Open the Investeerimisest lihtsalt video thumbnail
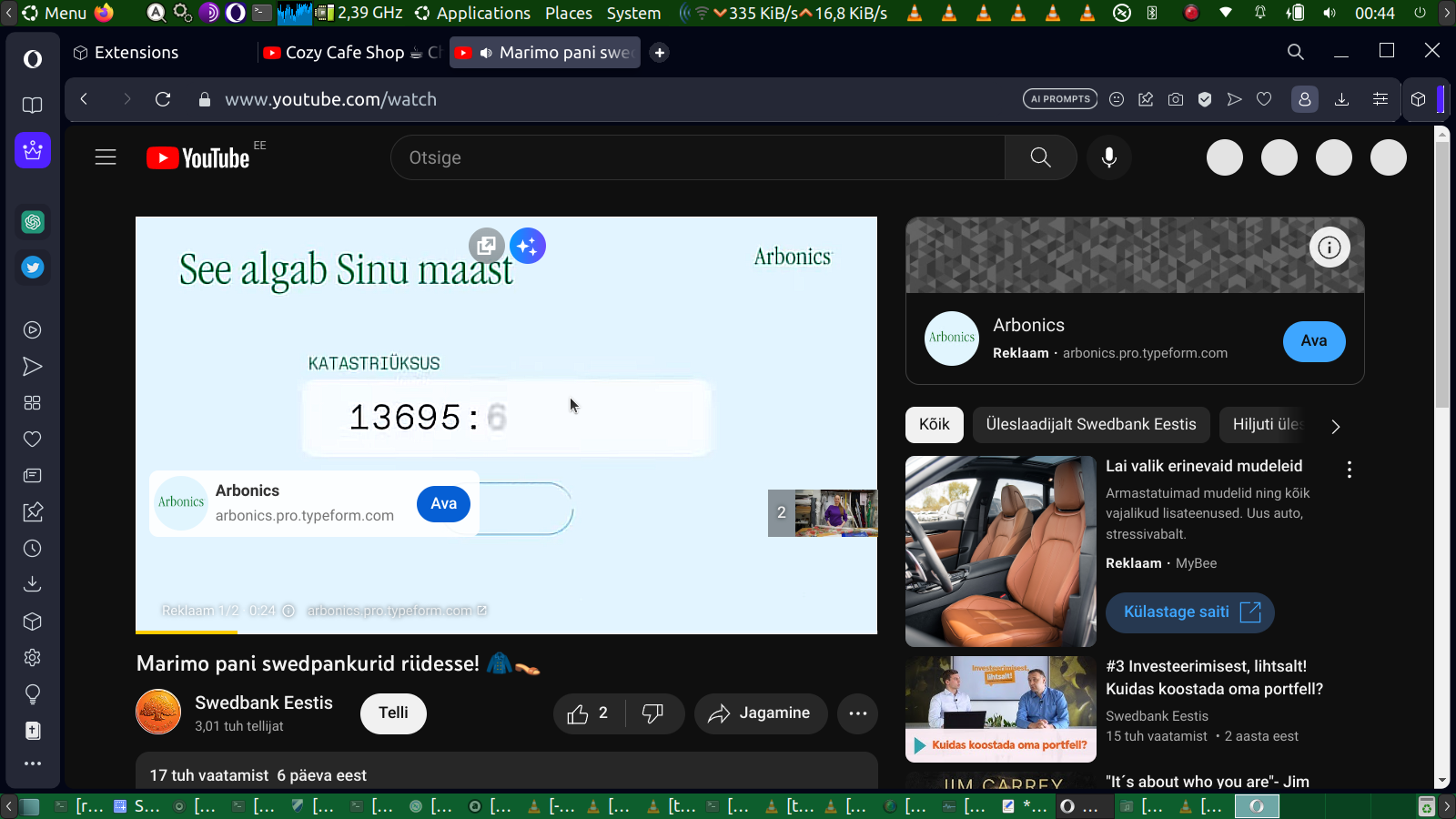 [x=1001, y=709]
